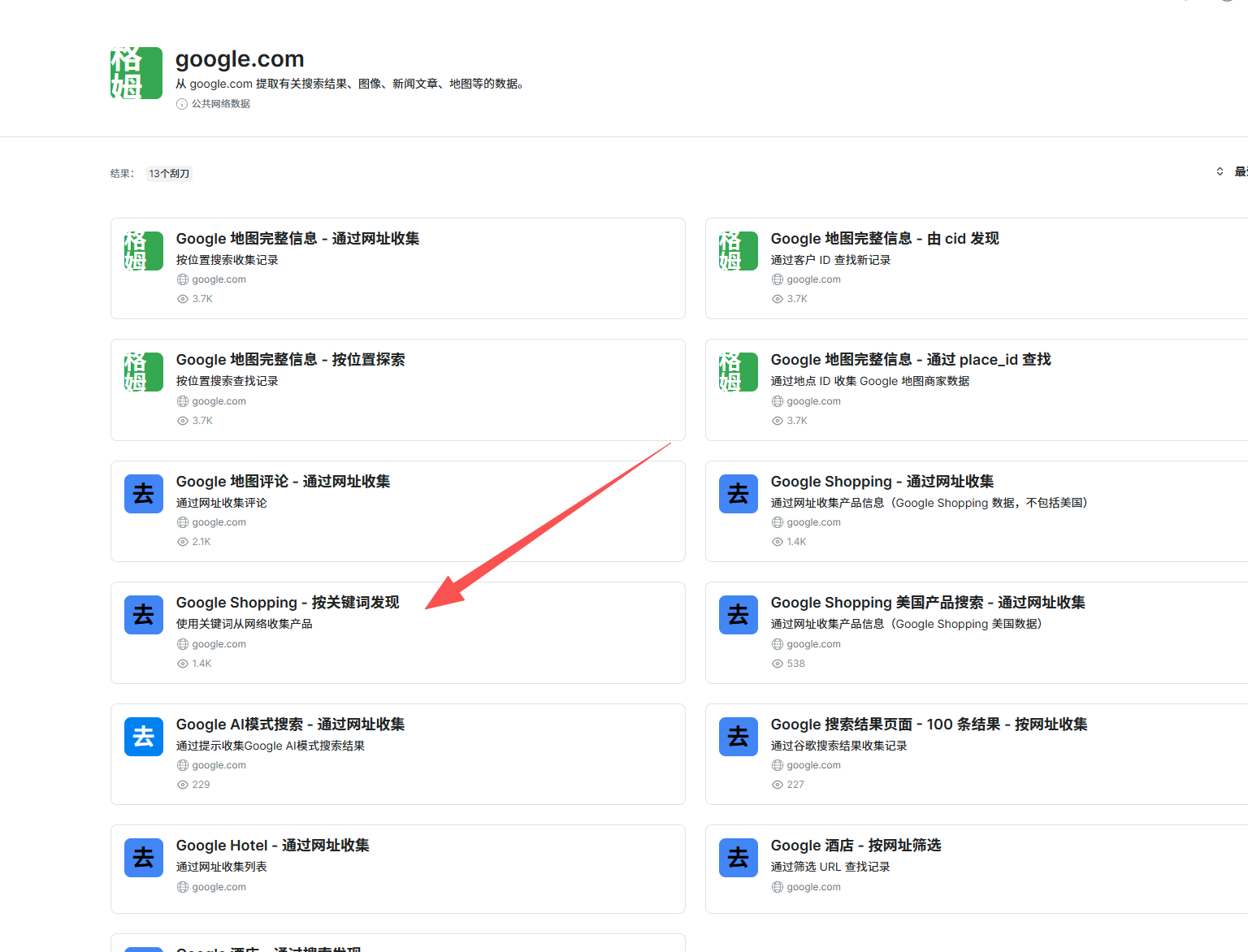This screenshot has width=1248, height=952.
Task: Click the blue 去 icon on the Google Hotel card
Action: [x=143, y=857]
